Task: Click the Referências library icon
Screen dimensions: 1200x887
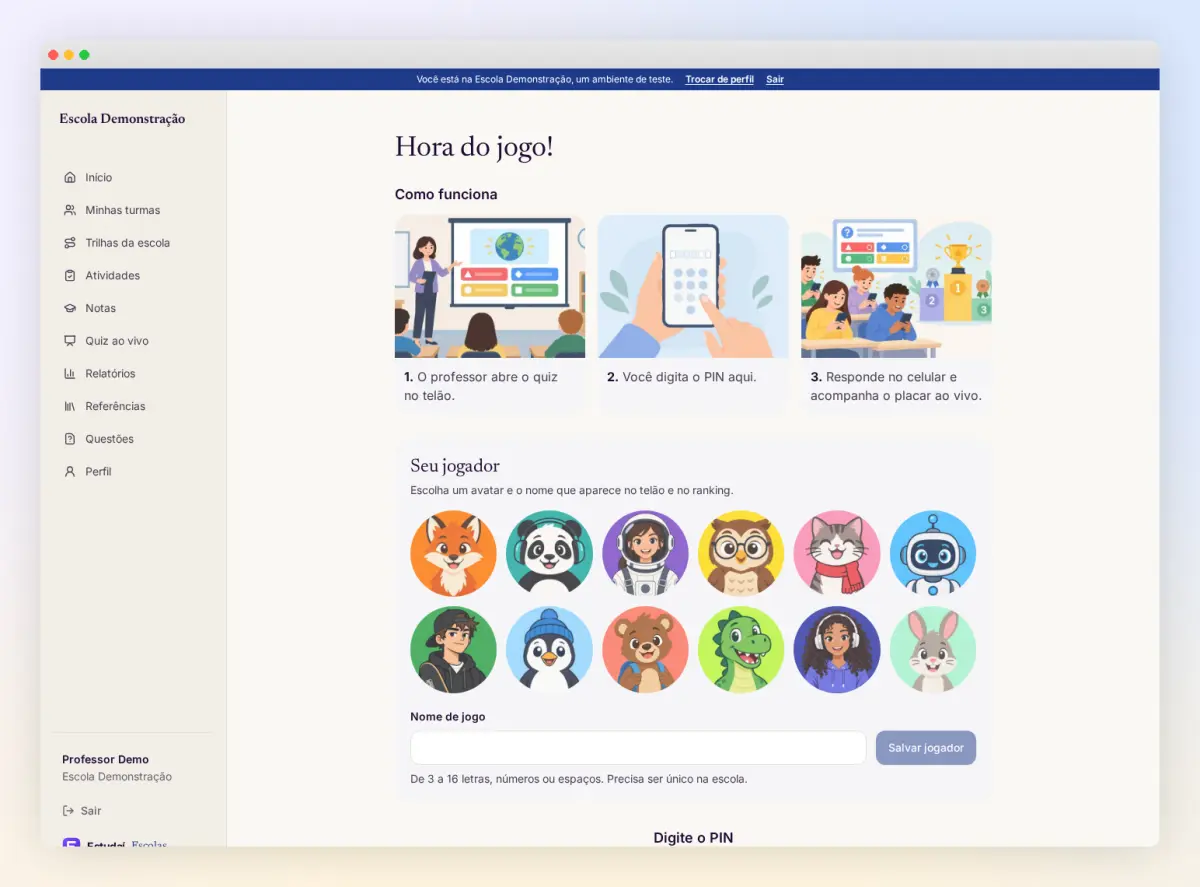Action: [x=70, y=406]
